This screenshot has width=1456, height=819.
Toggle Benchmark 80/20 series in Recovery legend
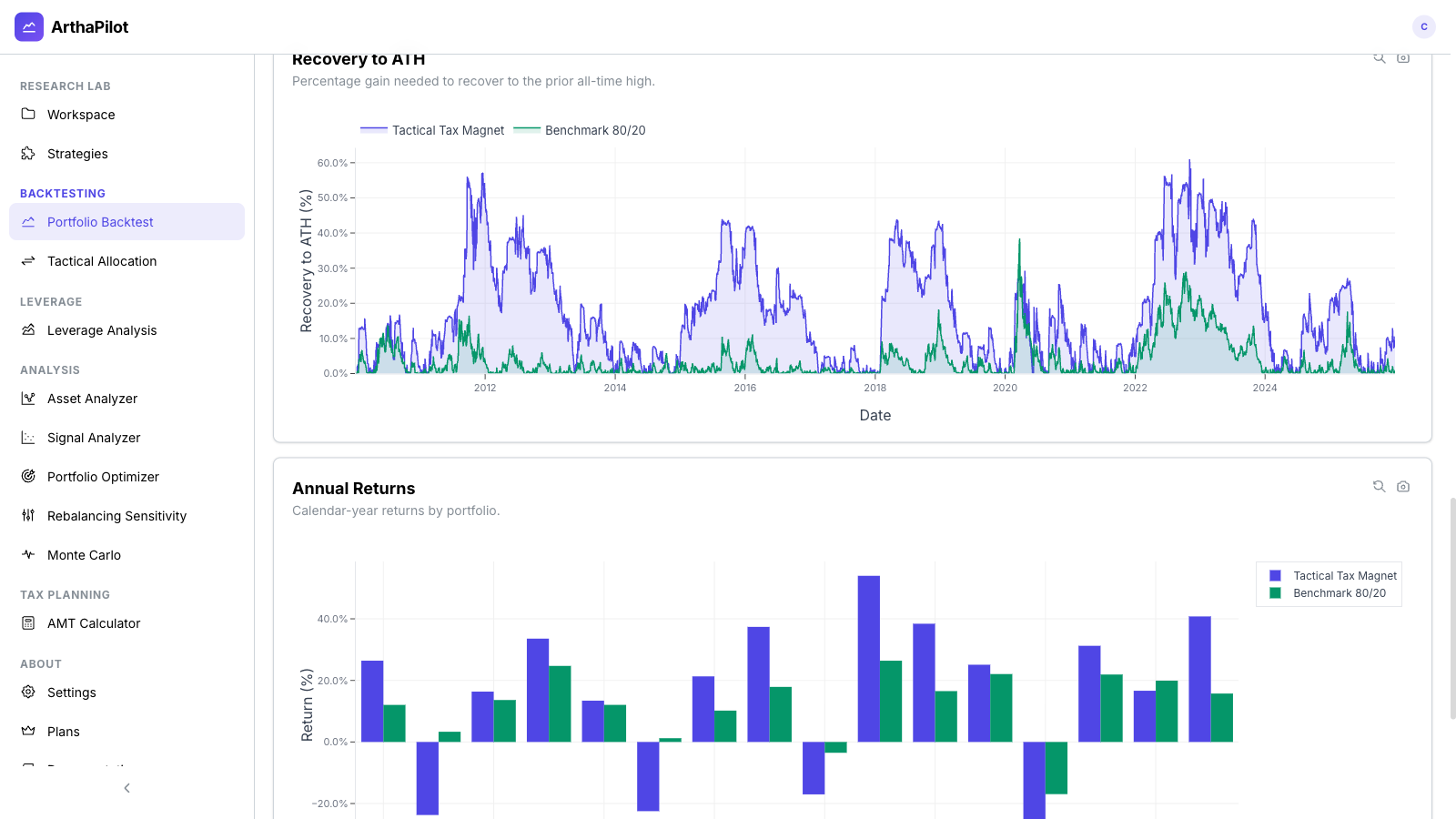[581, 130]
